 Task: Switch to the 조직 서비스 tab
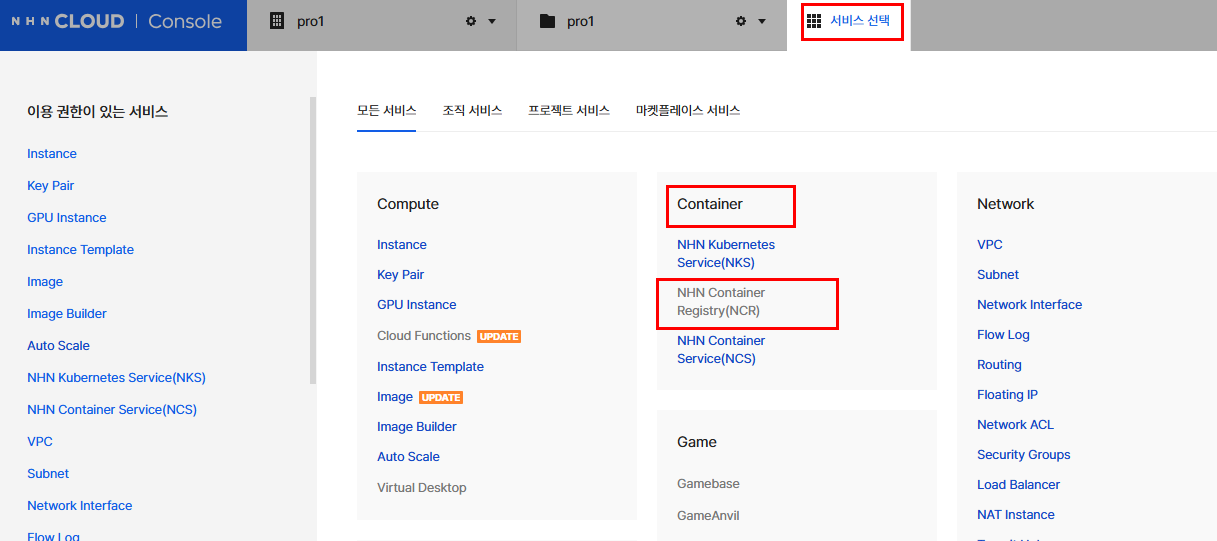(x=472, y=110)
